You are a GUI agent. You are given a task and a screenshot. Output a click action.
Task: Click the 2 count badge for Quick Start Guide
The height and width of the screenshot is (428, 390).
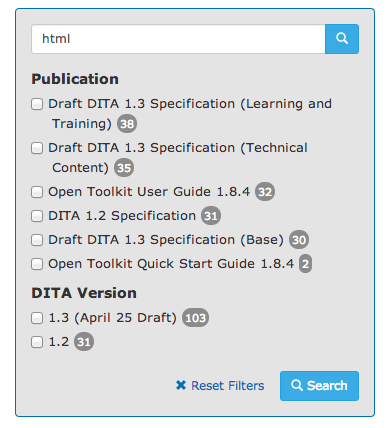click(x=305, y=264)
